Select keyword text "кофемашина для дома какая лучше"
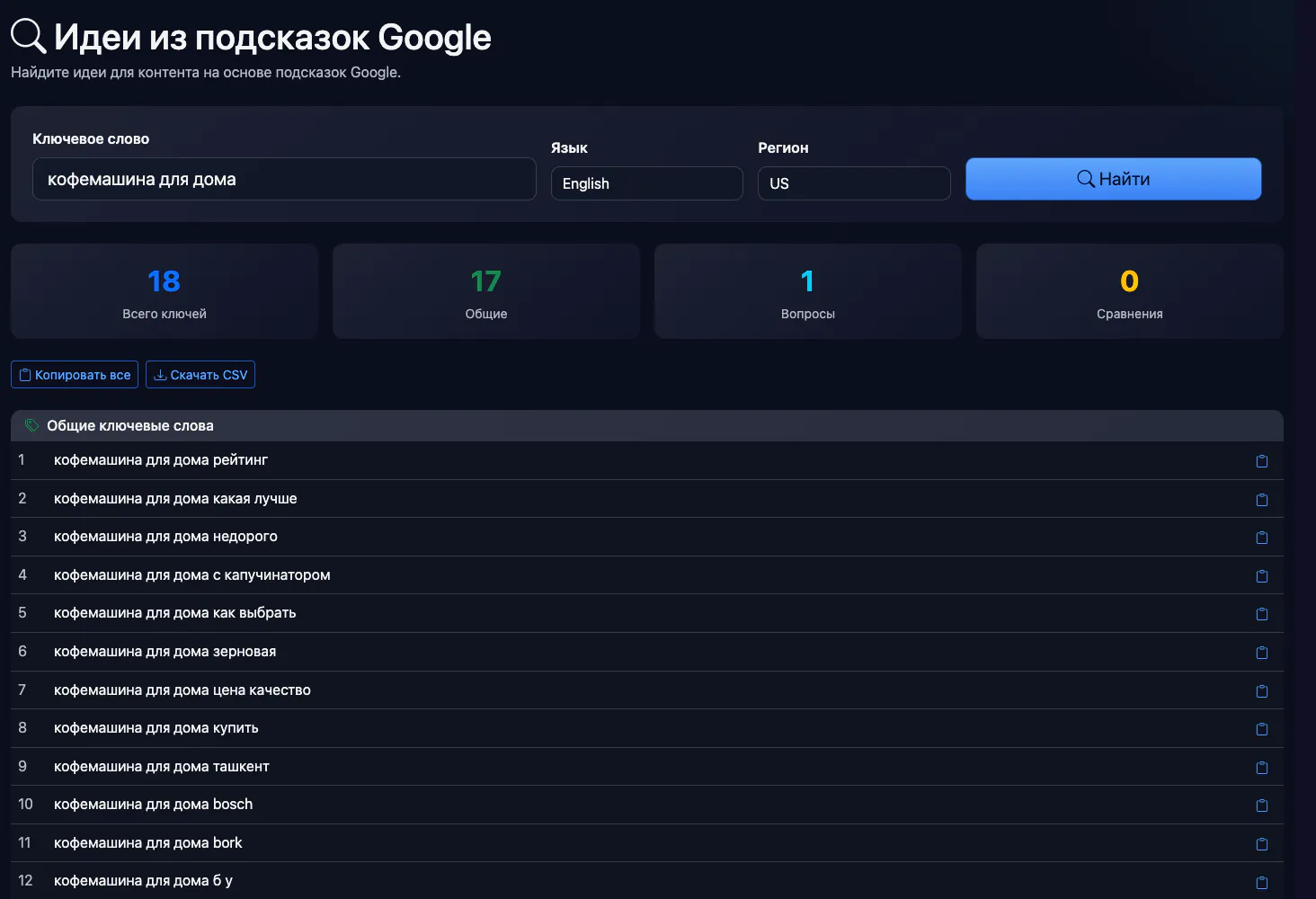This screenshot has height=899, width=1316. coord(175,498)
